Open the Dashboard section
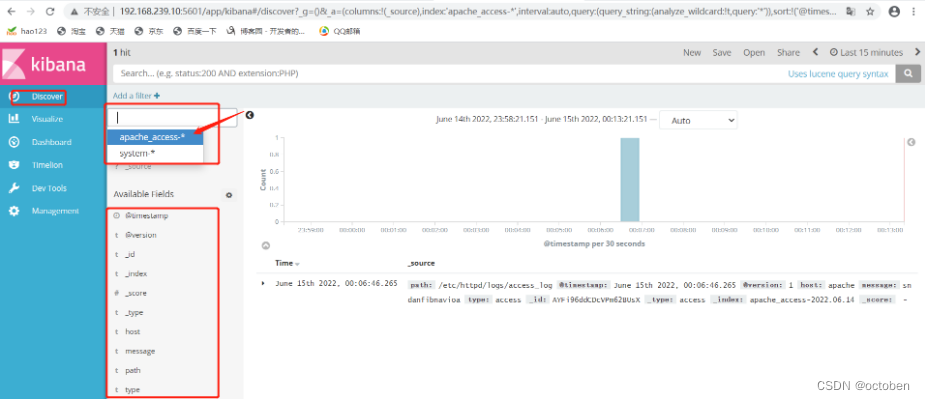This screenshot has width=925, height=400. (x=53, y=142)
